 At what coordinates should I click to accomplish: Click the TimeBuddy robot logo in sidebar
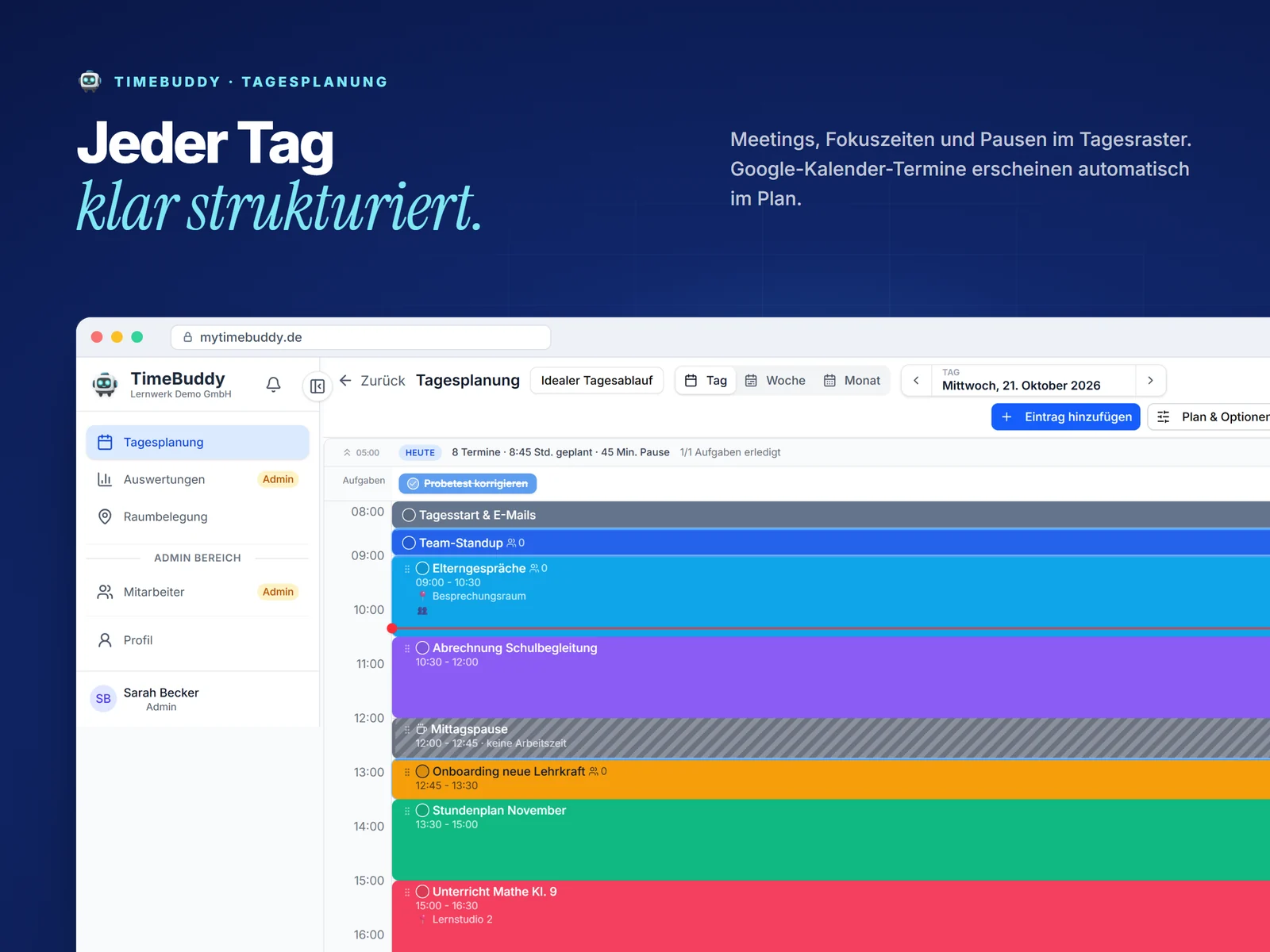click(105, 385)
